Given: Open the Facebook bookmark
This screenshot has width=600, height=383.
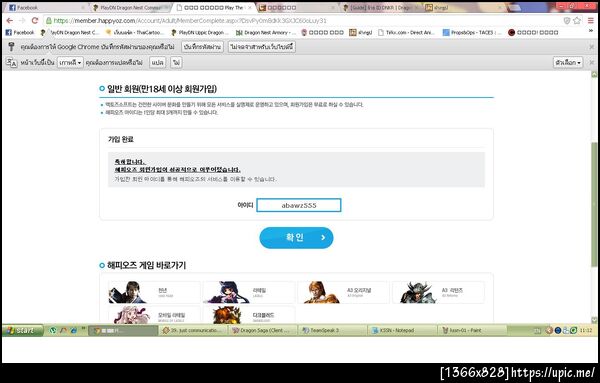Looking at the screenshot, I should point(20,33).
